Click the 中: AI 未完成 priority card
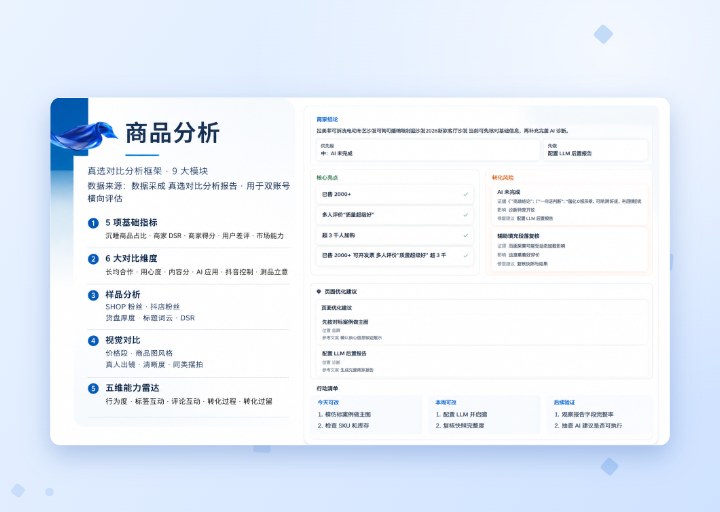Image resolution: width=720 pixels, height=512 pixels. point(428,150)
